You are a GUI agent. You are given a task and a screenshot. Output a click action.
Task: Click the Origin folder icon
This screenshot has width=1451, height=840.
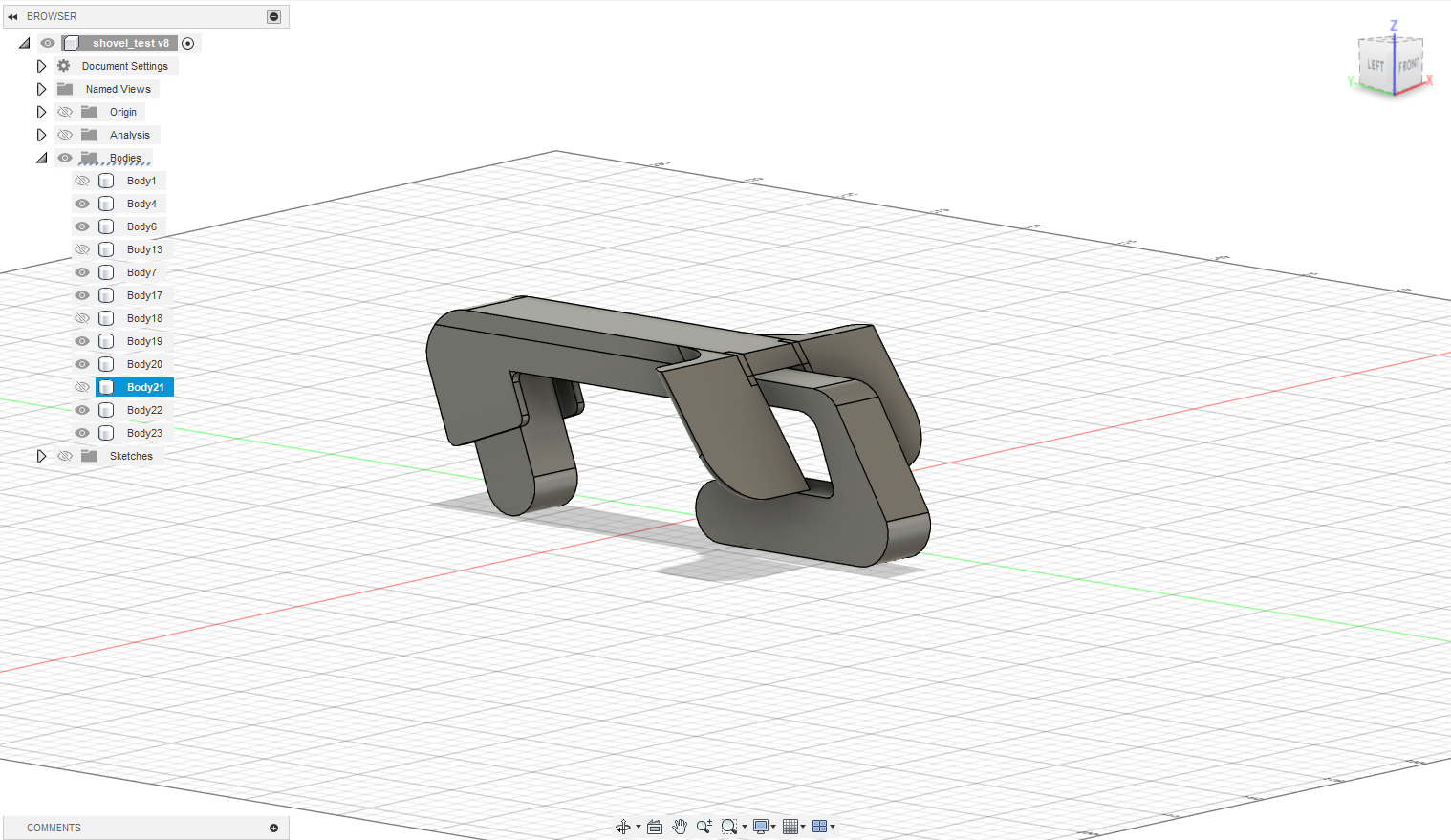tap(89, 112)
